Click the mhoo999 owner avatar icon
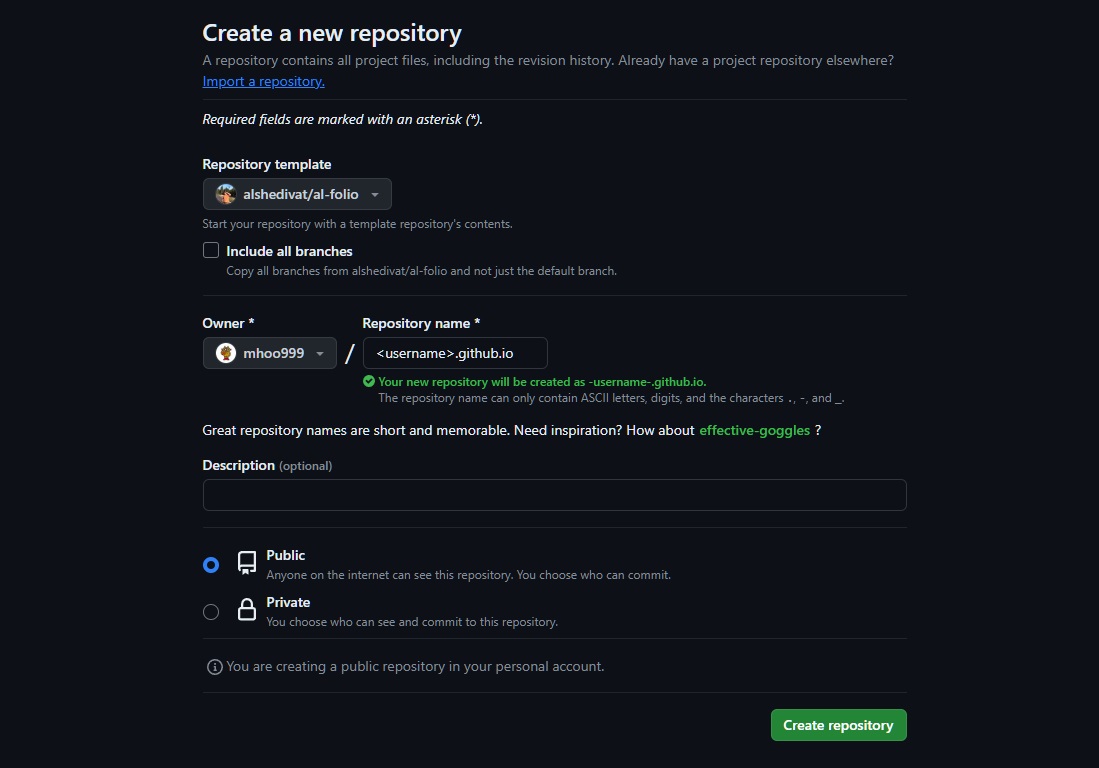 [226, 353]
